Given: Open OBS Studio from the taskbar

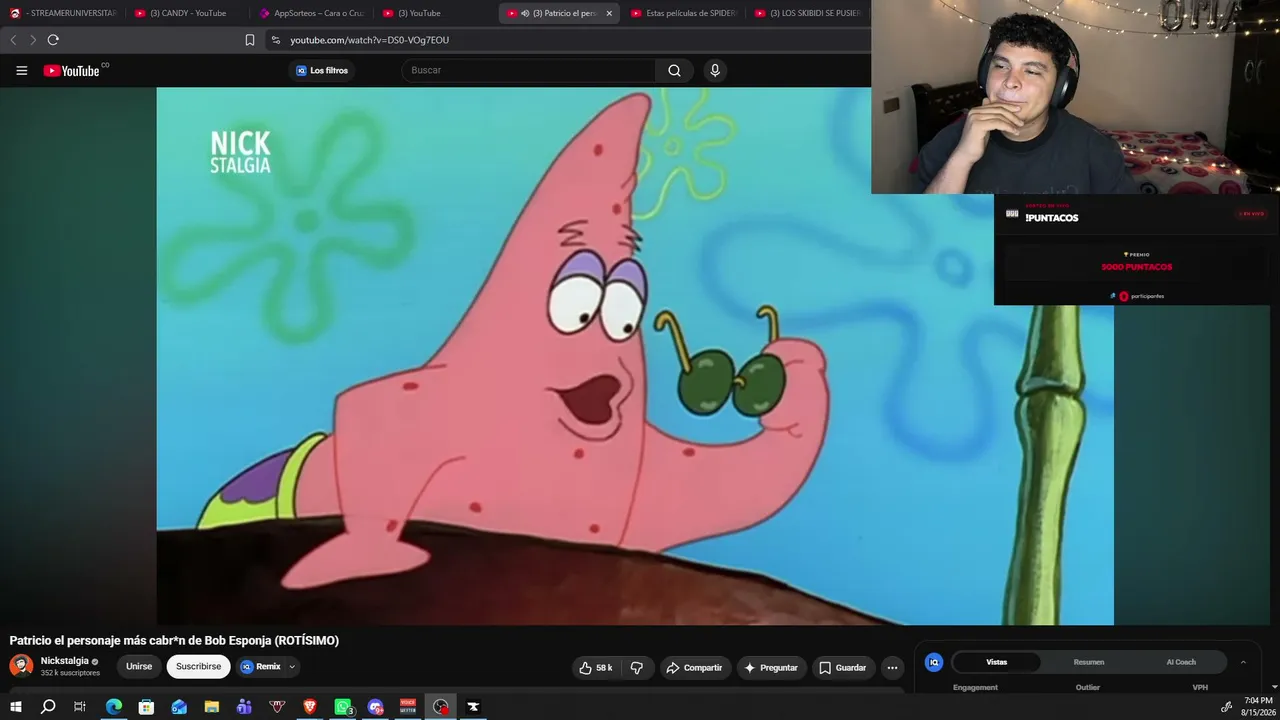Looking at the screenshot, I should 441,707.
